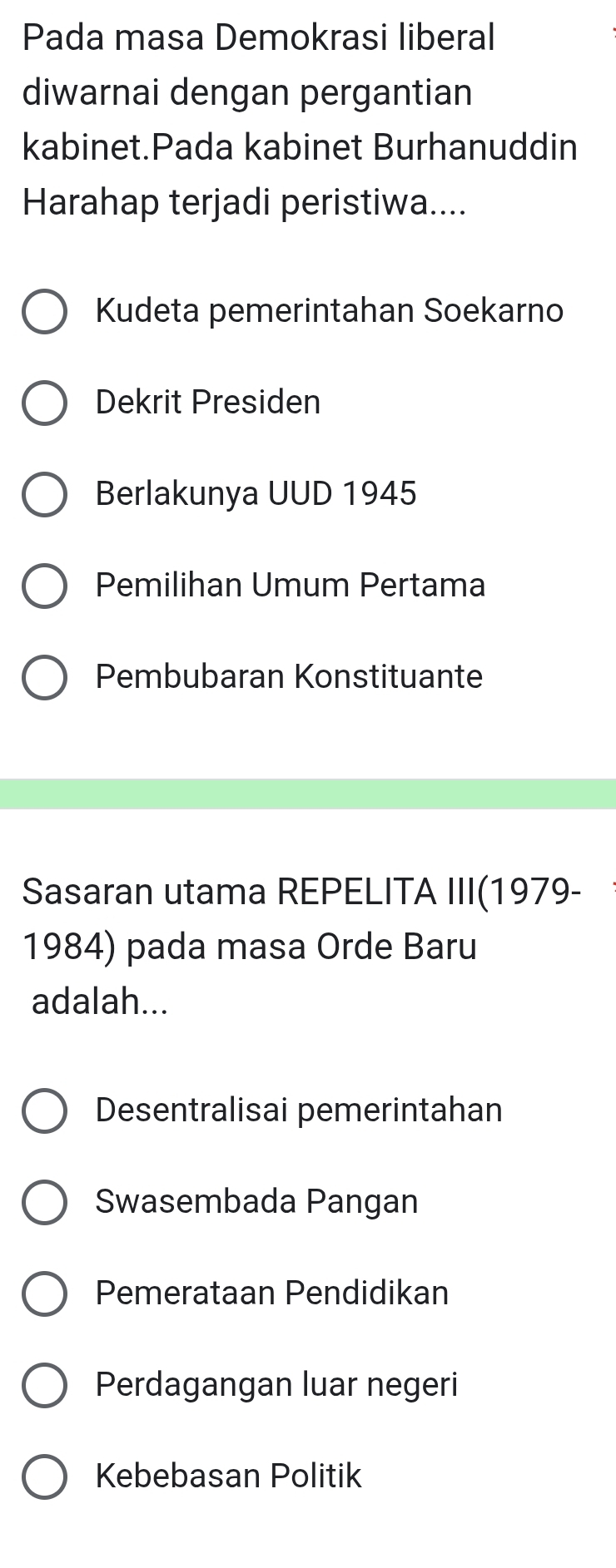Click the "Pembubaran Konstituante" answer text

(x=289, y=677)
